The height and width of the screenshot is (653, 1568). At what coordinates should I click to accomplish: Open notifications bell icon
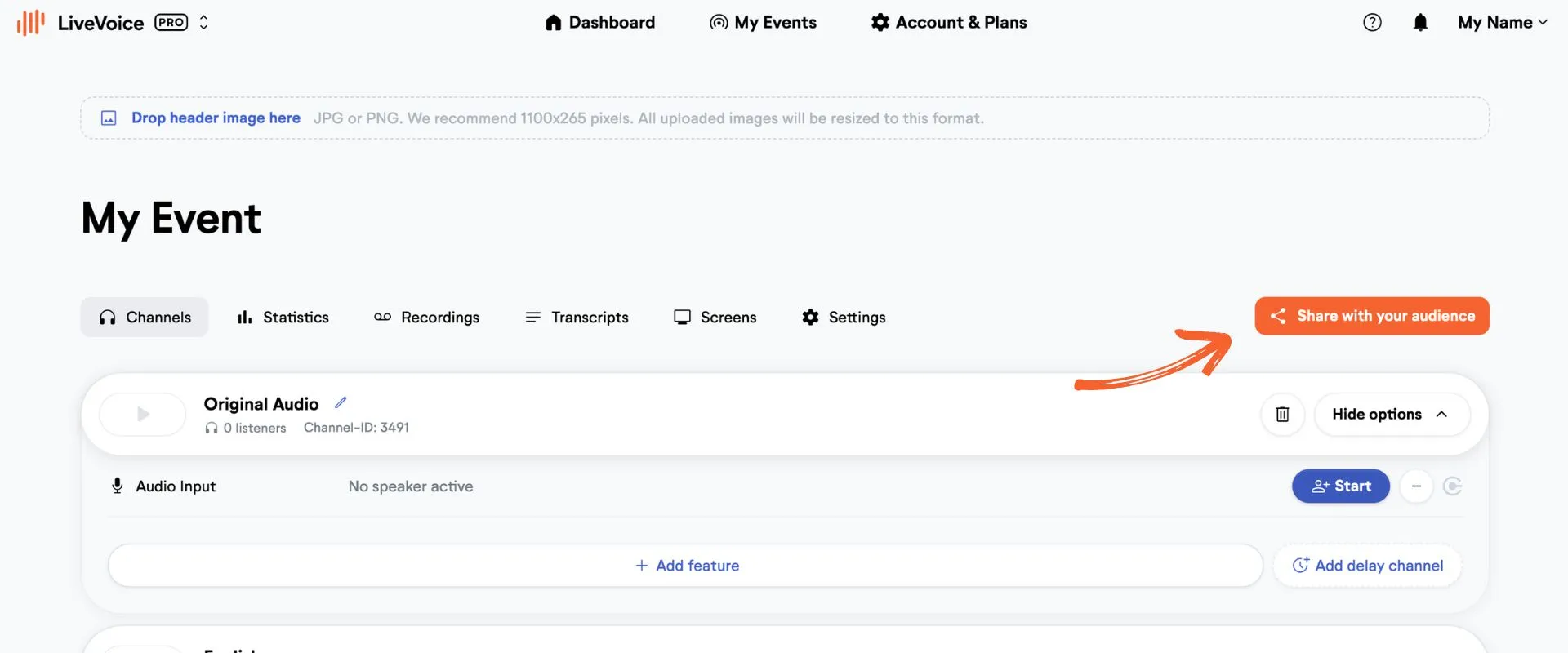coord(1420,22)
